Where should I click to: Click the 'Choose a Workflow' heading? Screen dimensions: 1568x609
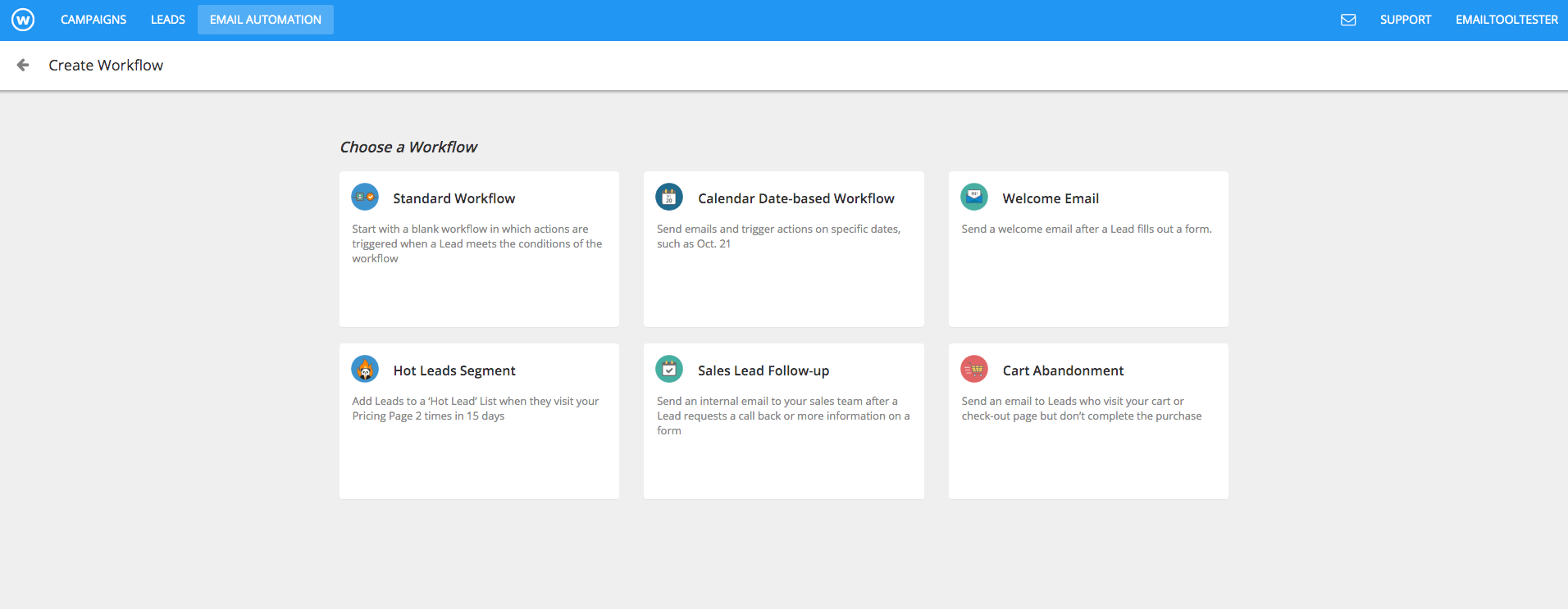[408, 147]
